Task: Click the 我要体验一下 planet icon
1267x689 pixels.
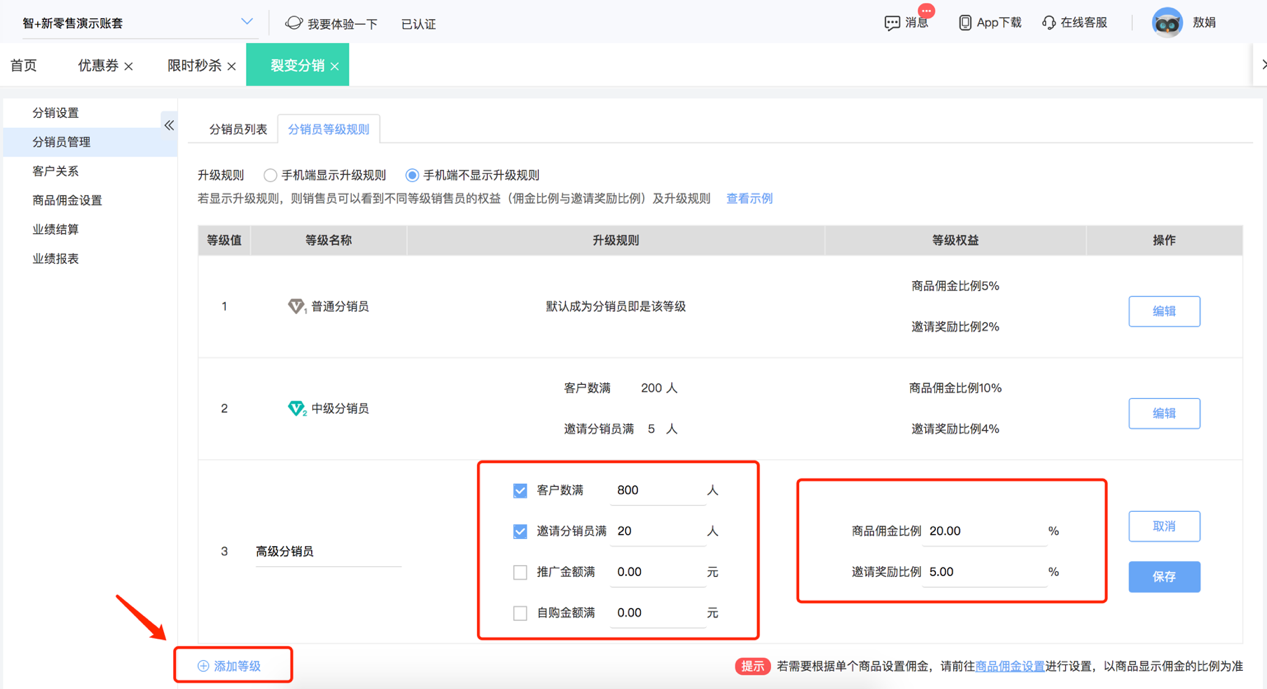Action: tap(294, 22)
